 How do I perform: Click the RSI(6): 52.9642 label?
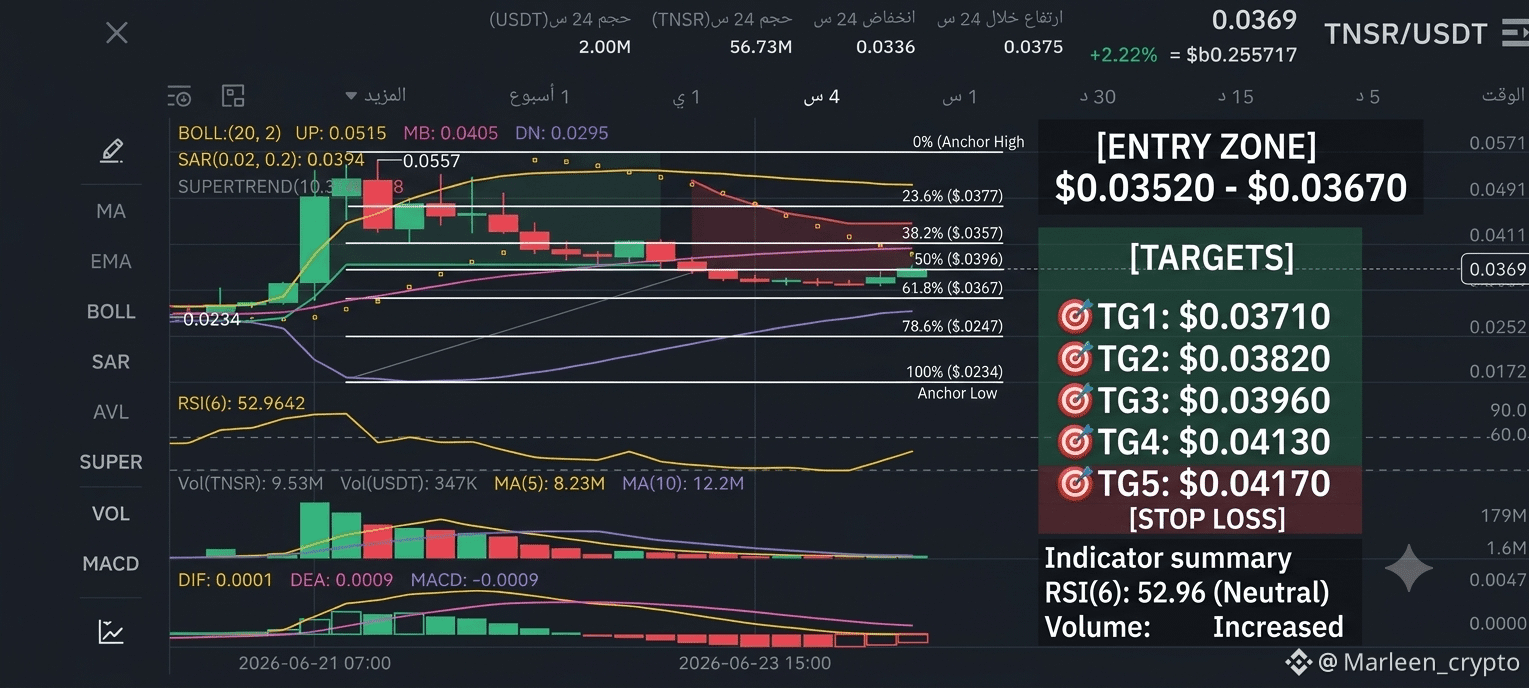click(x=241, y=404)
